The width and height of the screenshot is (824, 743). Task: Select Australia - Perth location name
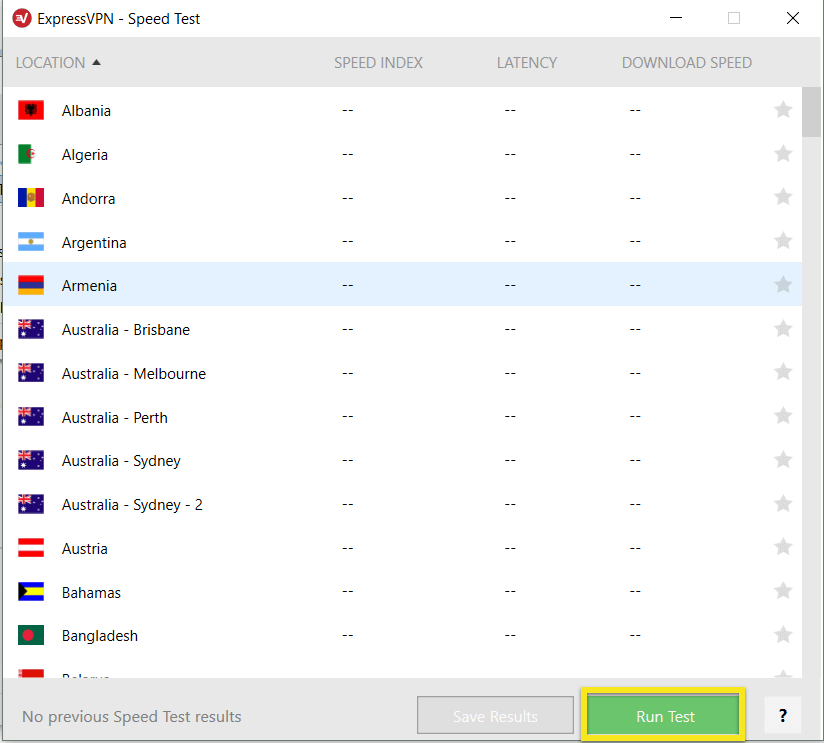[115, 418]
